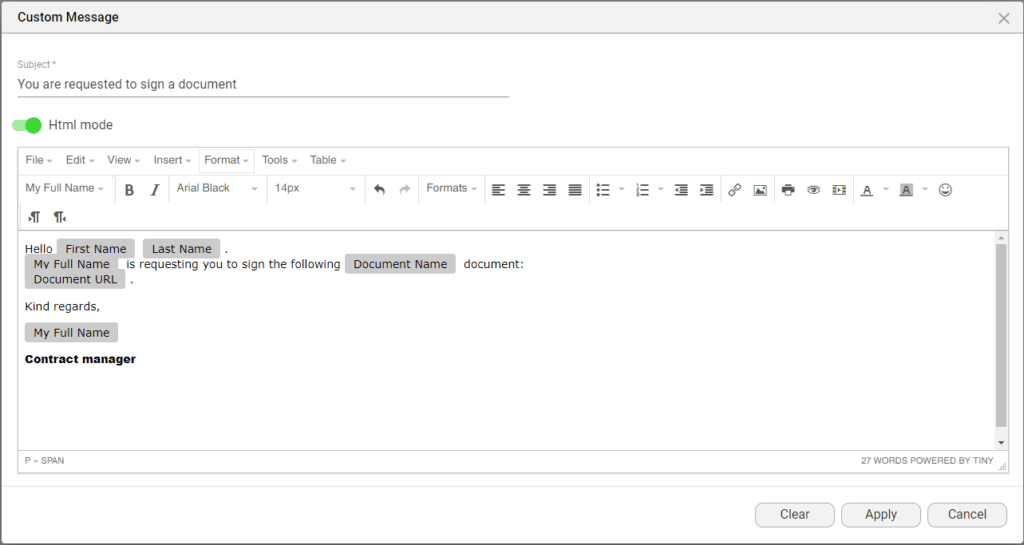Image resolution: width=1024 pixels, height=545 pixels.
Task: Increase indent of paragraph
Action: point(707,190)
